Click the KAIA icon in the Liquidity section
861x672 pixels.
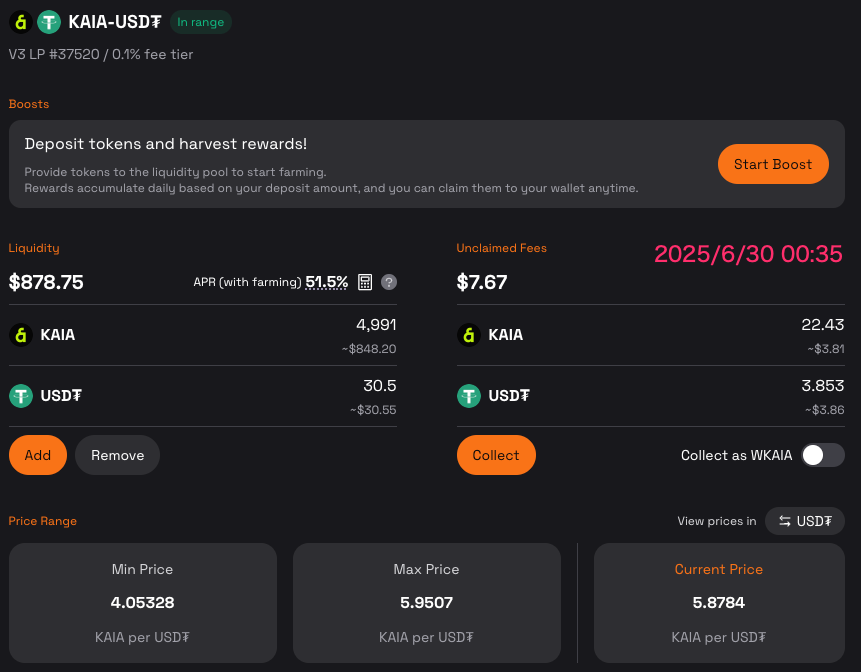click(x=21, y=335)
